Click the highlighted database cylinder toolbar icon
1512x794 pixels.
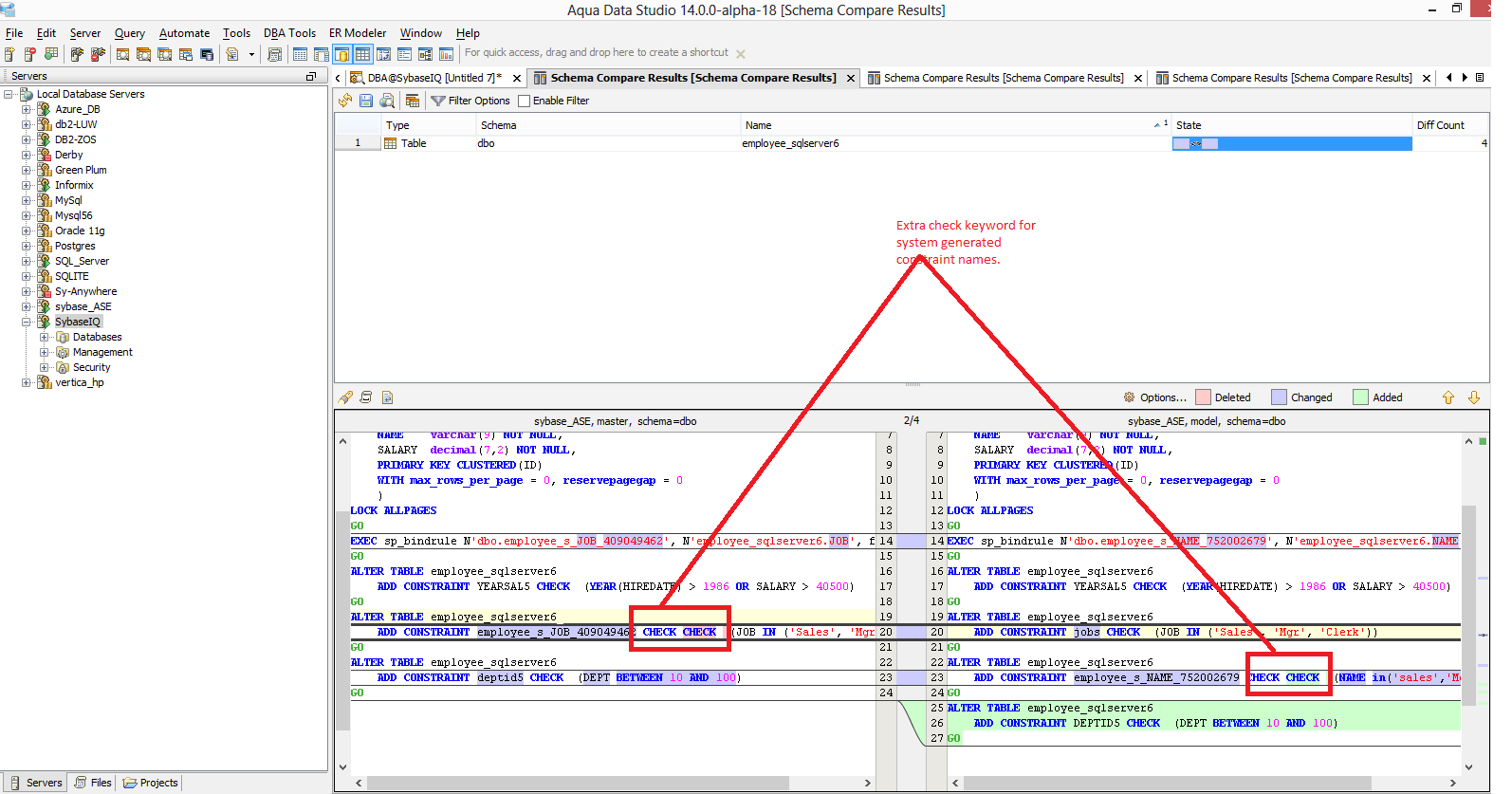click(341, 54)
